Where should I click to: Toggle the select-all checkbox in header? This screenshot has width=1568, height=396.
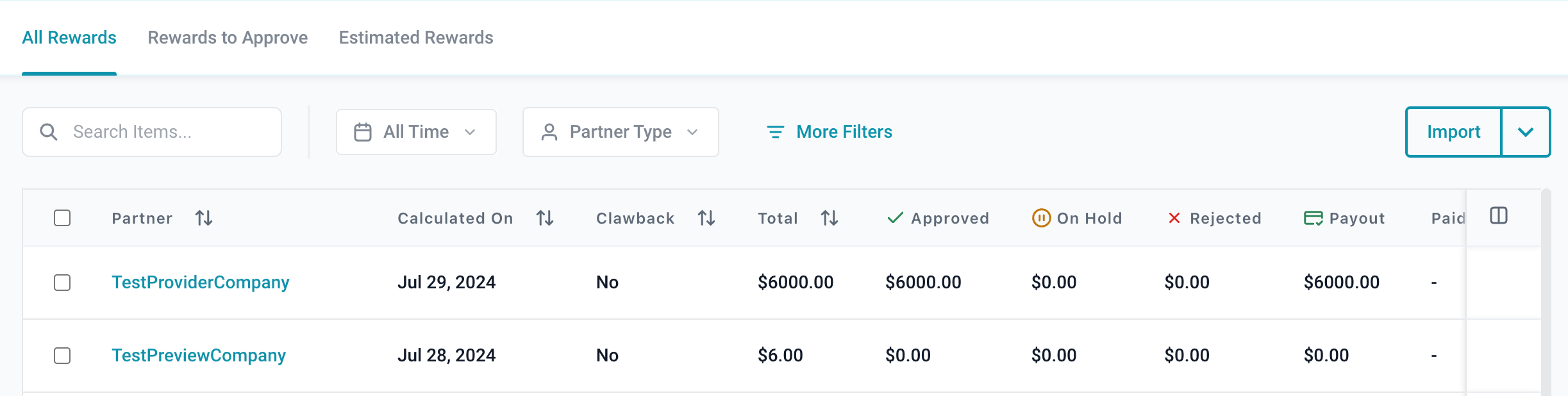coord(62,219)
